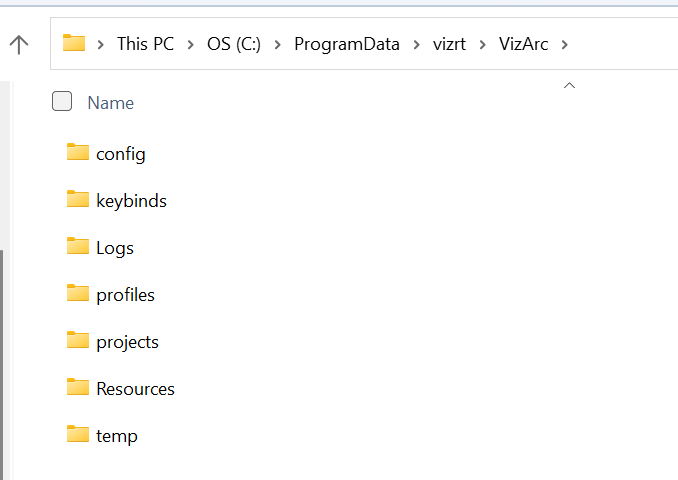Expand the chevron after VizArc breadcrumb

click(565, 43)
